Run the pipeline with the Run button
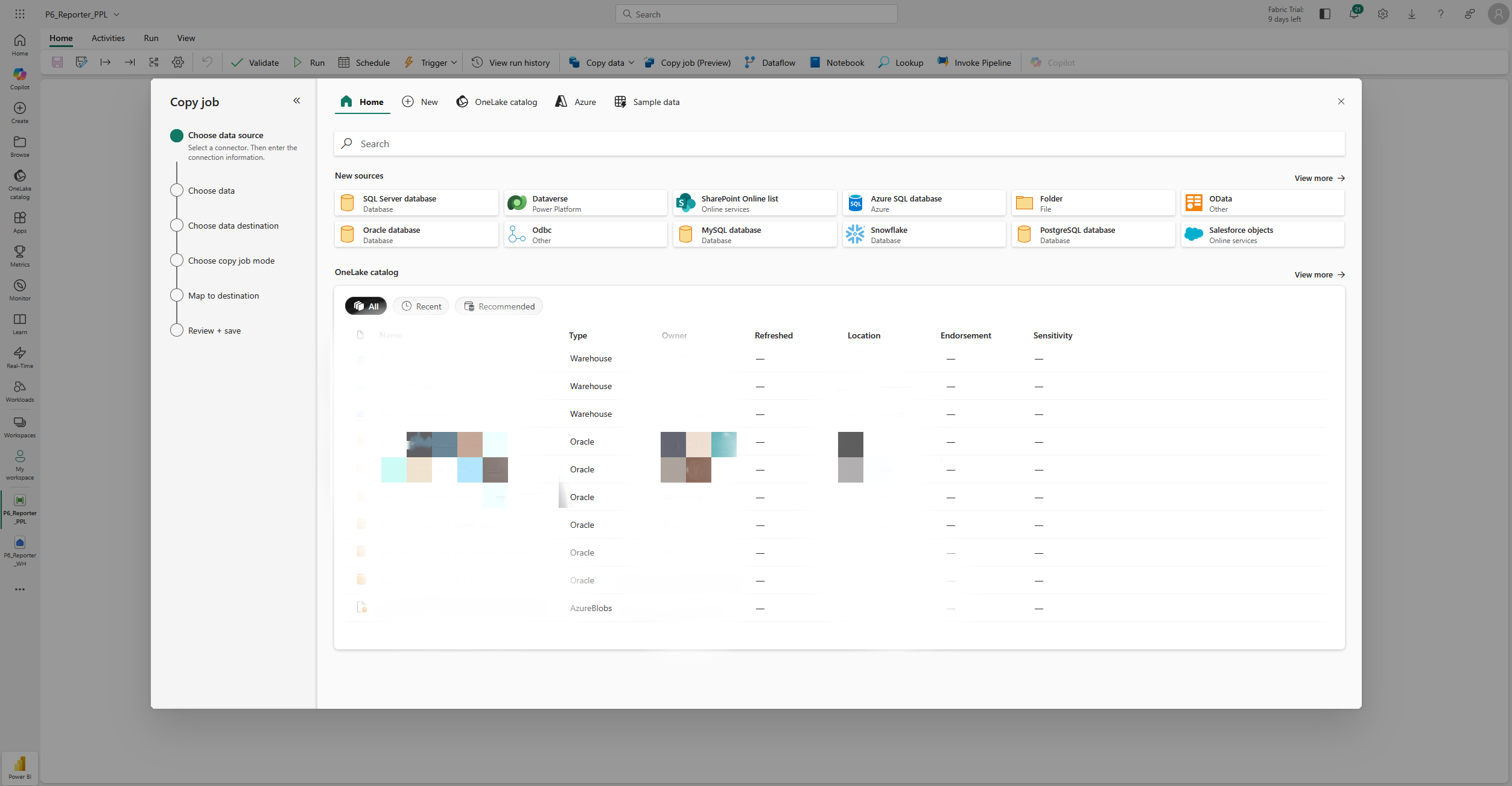The height and width of the screenshot is (786, 1512). click(x=310, y=62)
